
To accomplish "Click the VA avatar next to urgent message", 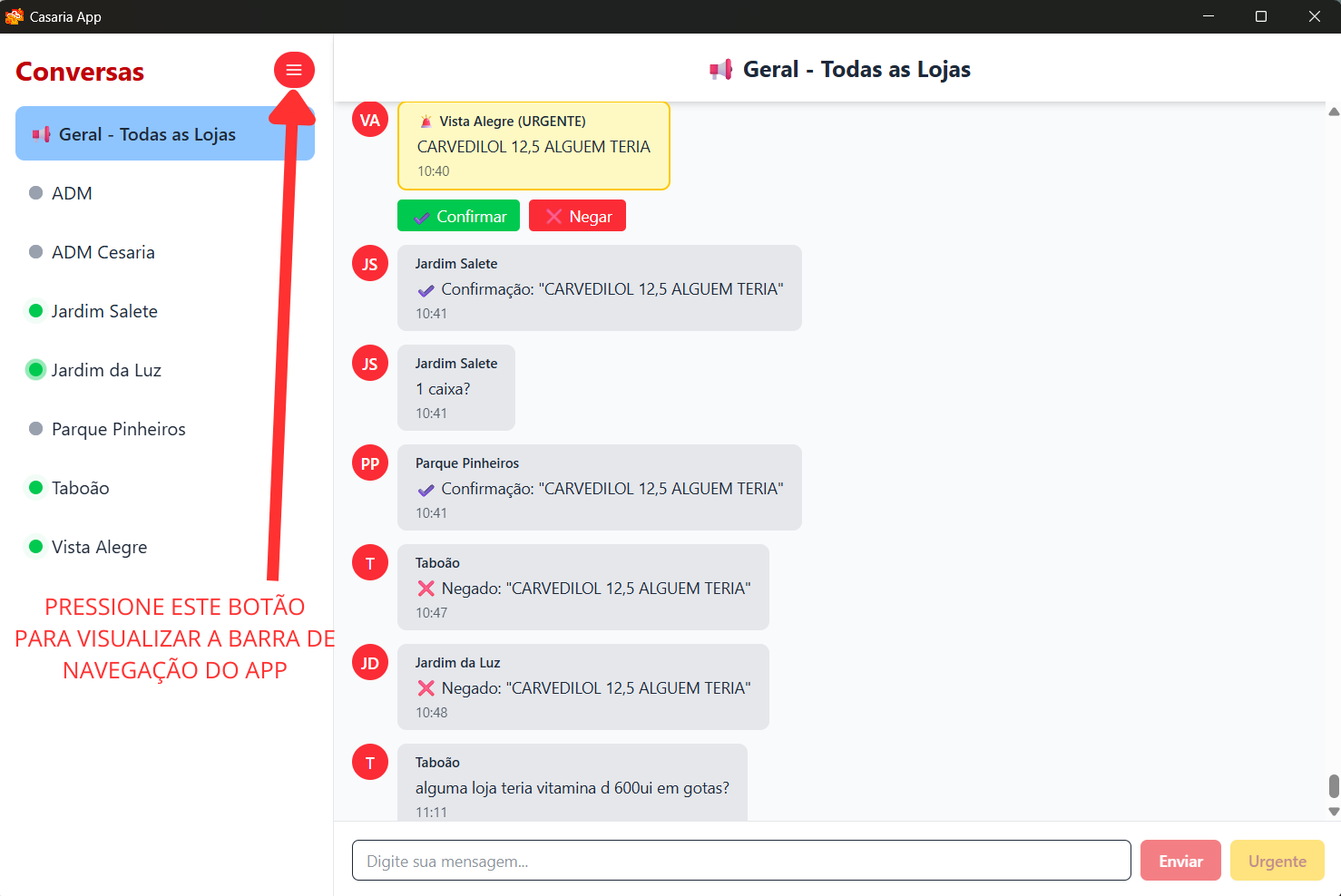I will (369, 119).
